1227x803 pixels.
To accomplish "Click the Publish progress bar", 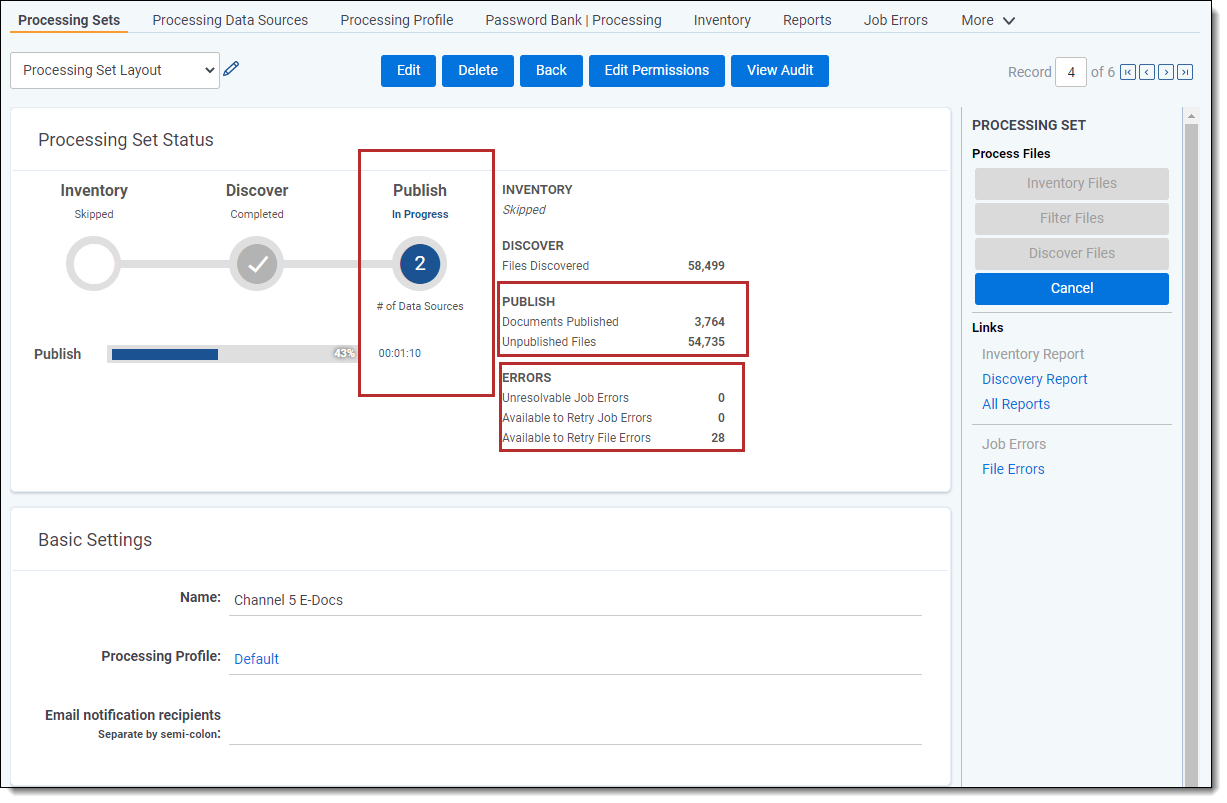I will click(232, 354).
